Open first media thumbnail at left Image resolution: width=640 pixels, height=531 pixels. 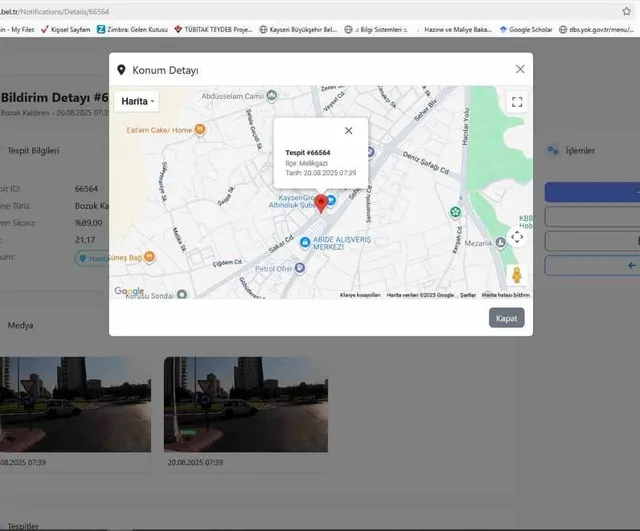tap(75, 404)
